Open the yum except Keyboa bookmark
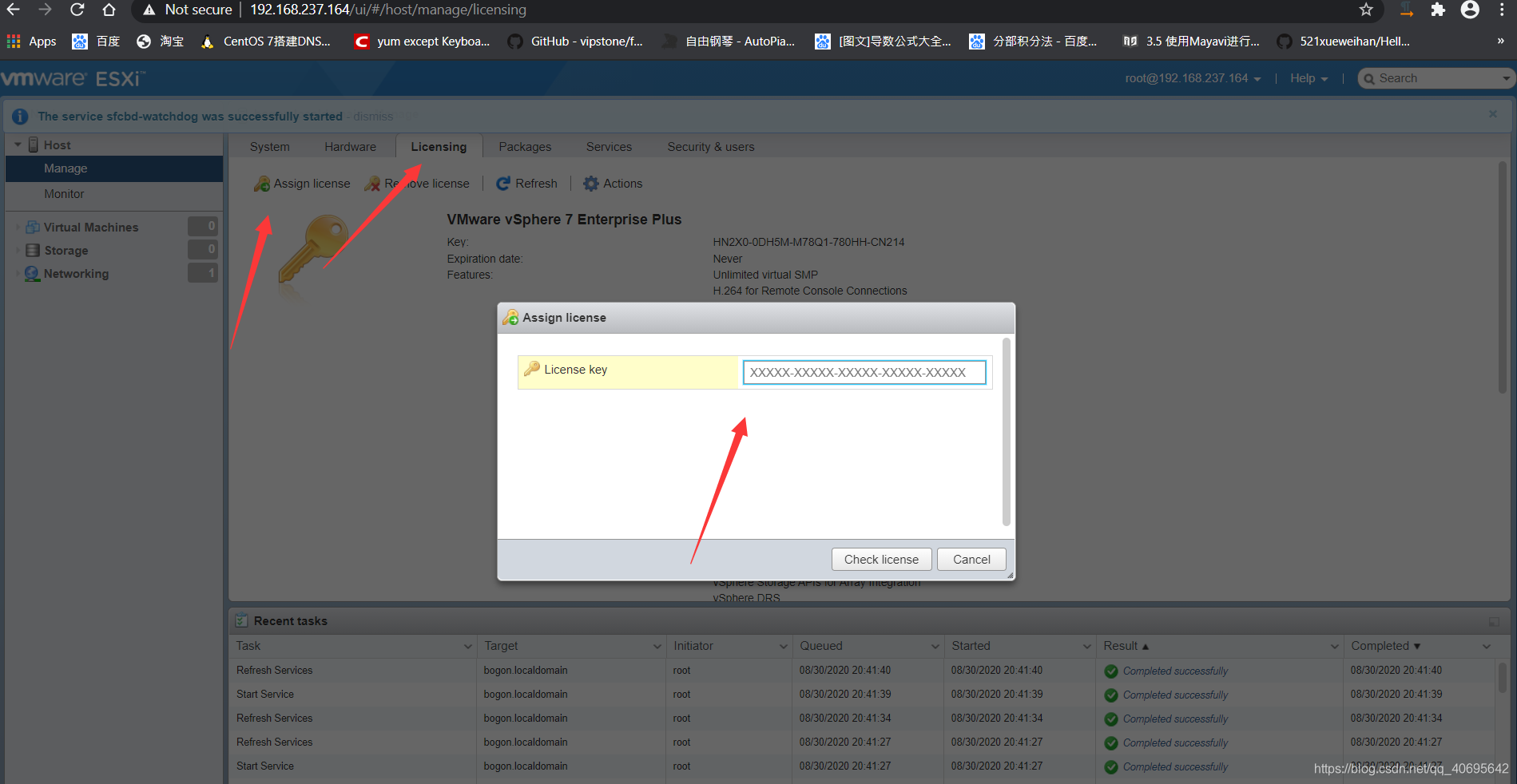The height and width of the screenshot is (784, 1517). (423, 42)
